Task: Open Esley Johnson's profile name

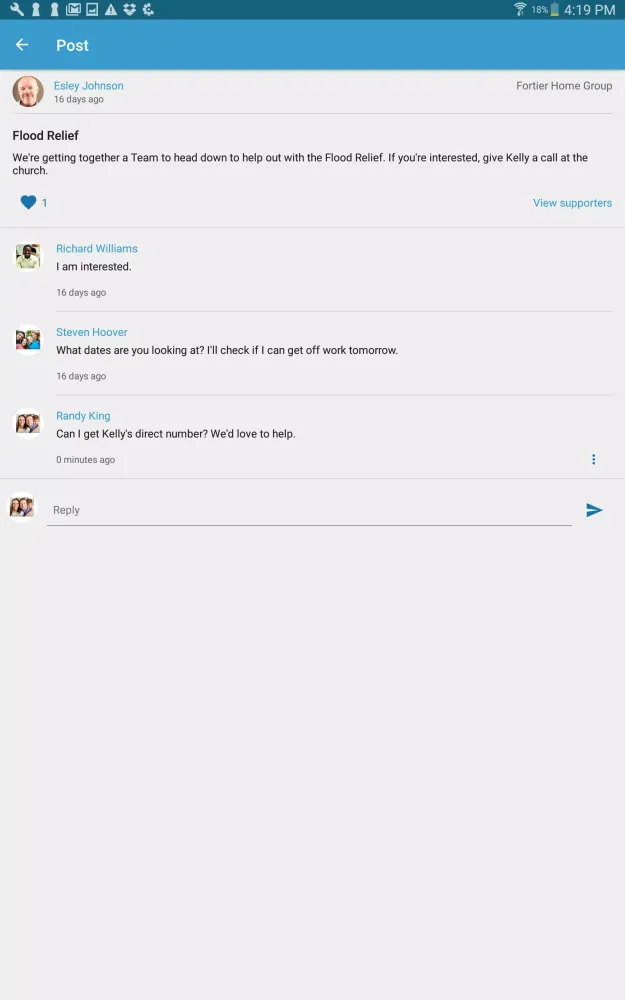Action: pos(89,85)
